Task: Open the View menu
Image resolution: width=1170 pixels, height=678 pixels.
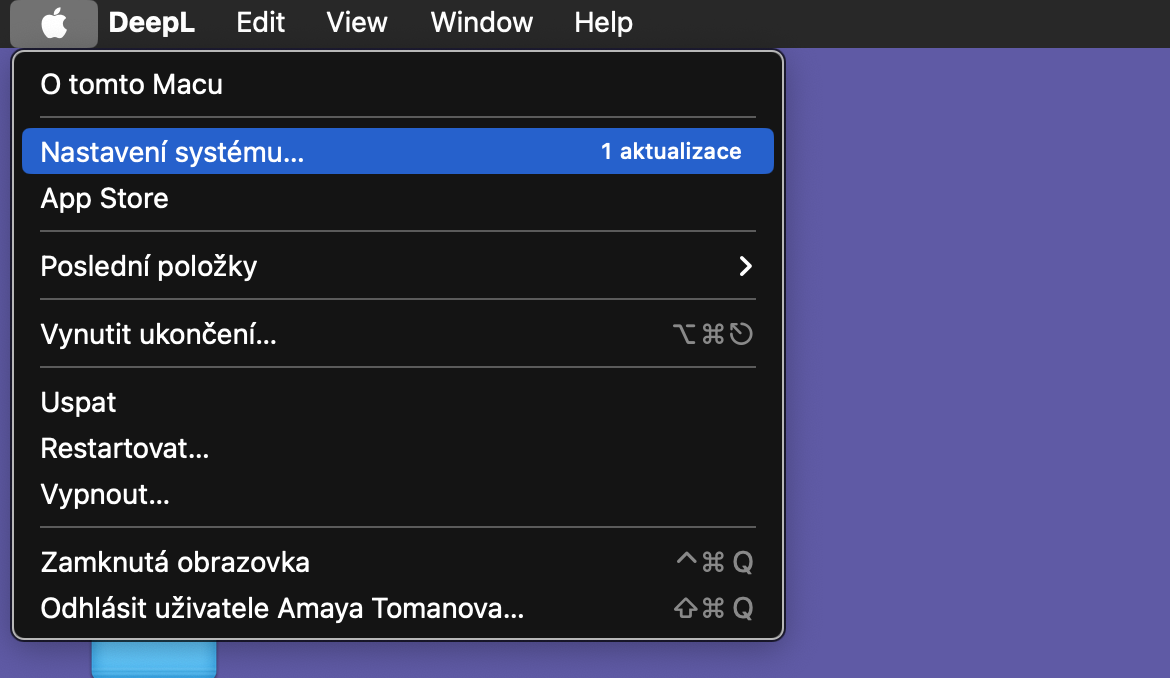Action: (x=357, y=23)
